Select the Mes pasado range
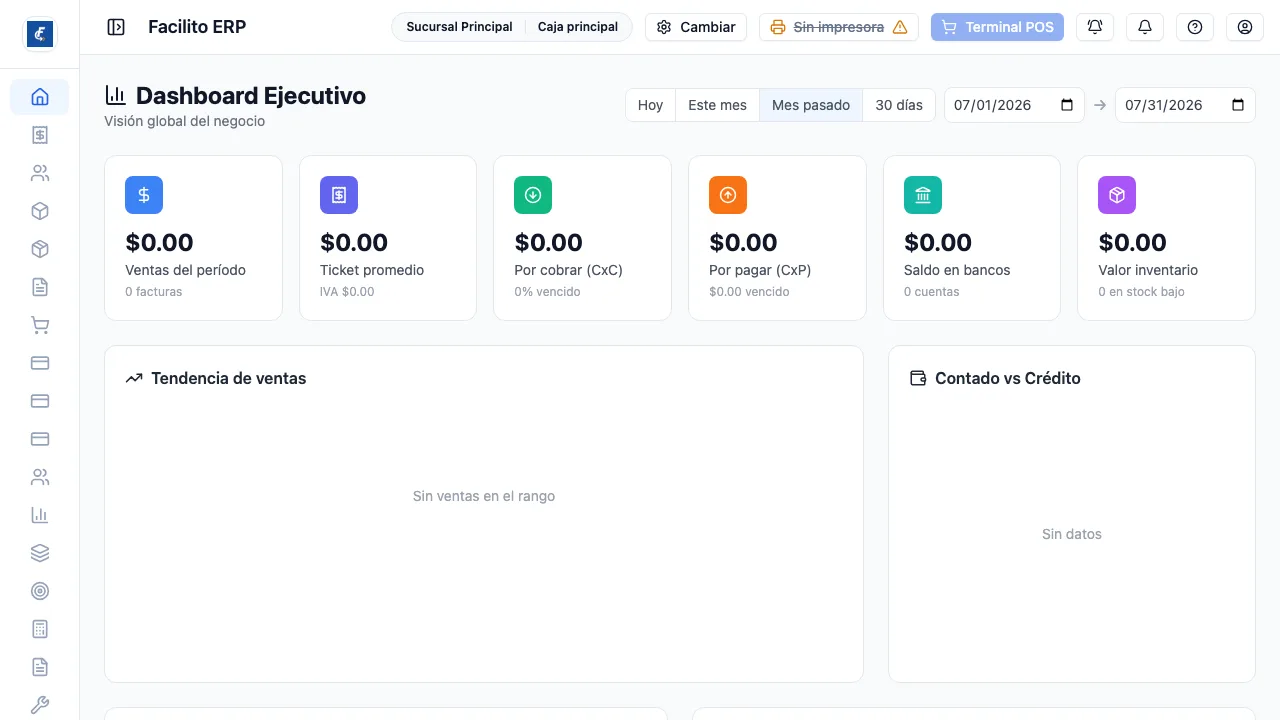Image resolution: width=1280 pixels, height=720 pixels. coord(811,105)
